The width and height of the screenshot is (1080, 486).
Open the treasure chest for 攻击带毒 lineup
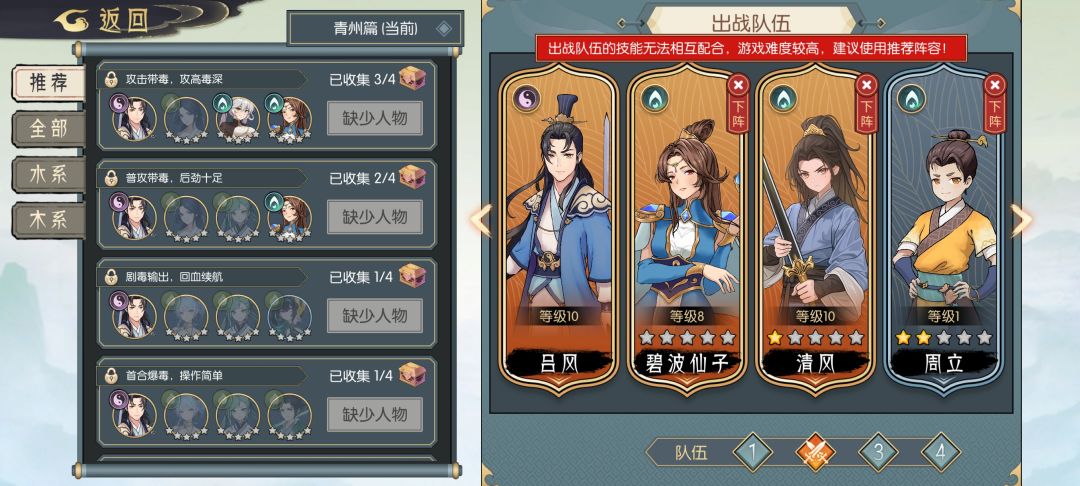(x=413, y=78)
